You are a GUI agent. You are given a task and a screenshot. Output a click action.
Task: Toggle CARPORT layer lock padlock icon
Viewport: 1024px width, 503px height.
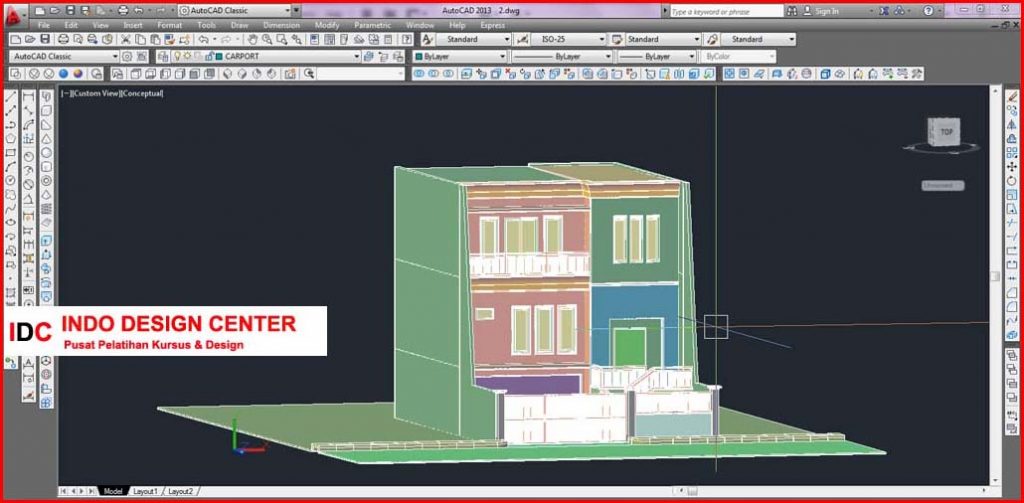pyautogui.click(x=209, y=57)
